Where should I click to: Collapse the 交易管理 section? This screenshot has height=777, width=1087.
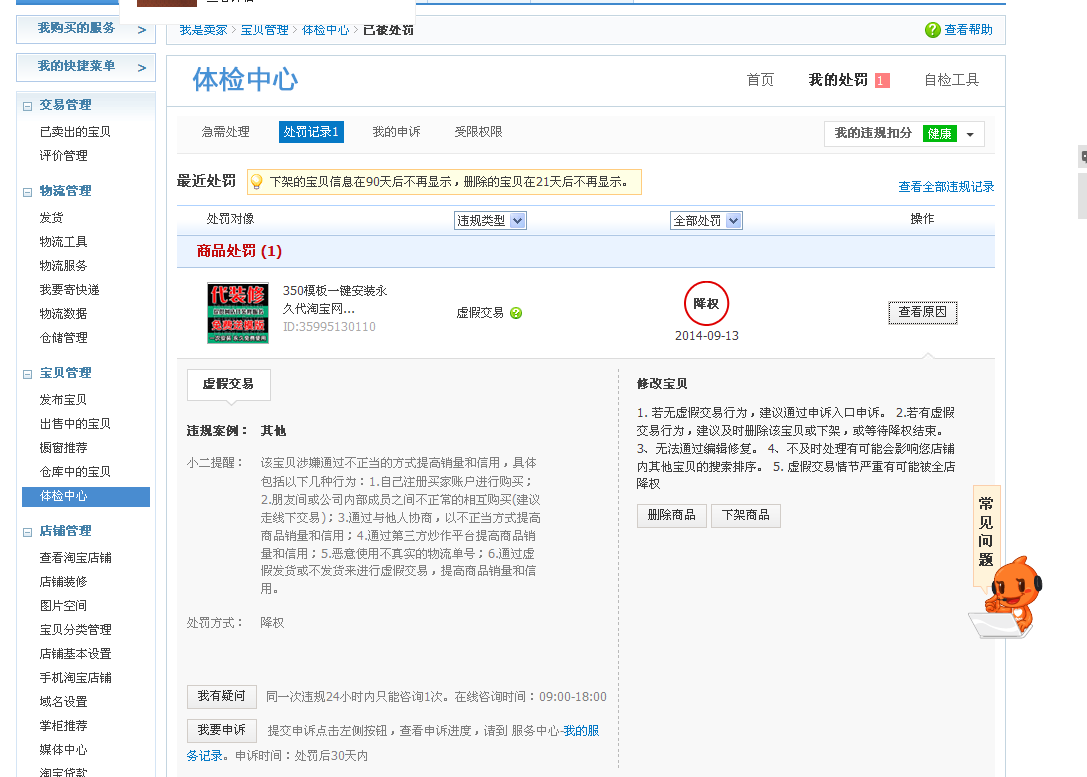point(28,106)
